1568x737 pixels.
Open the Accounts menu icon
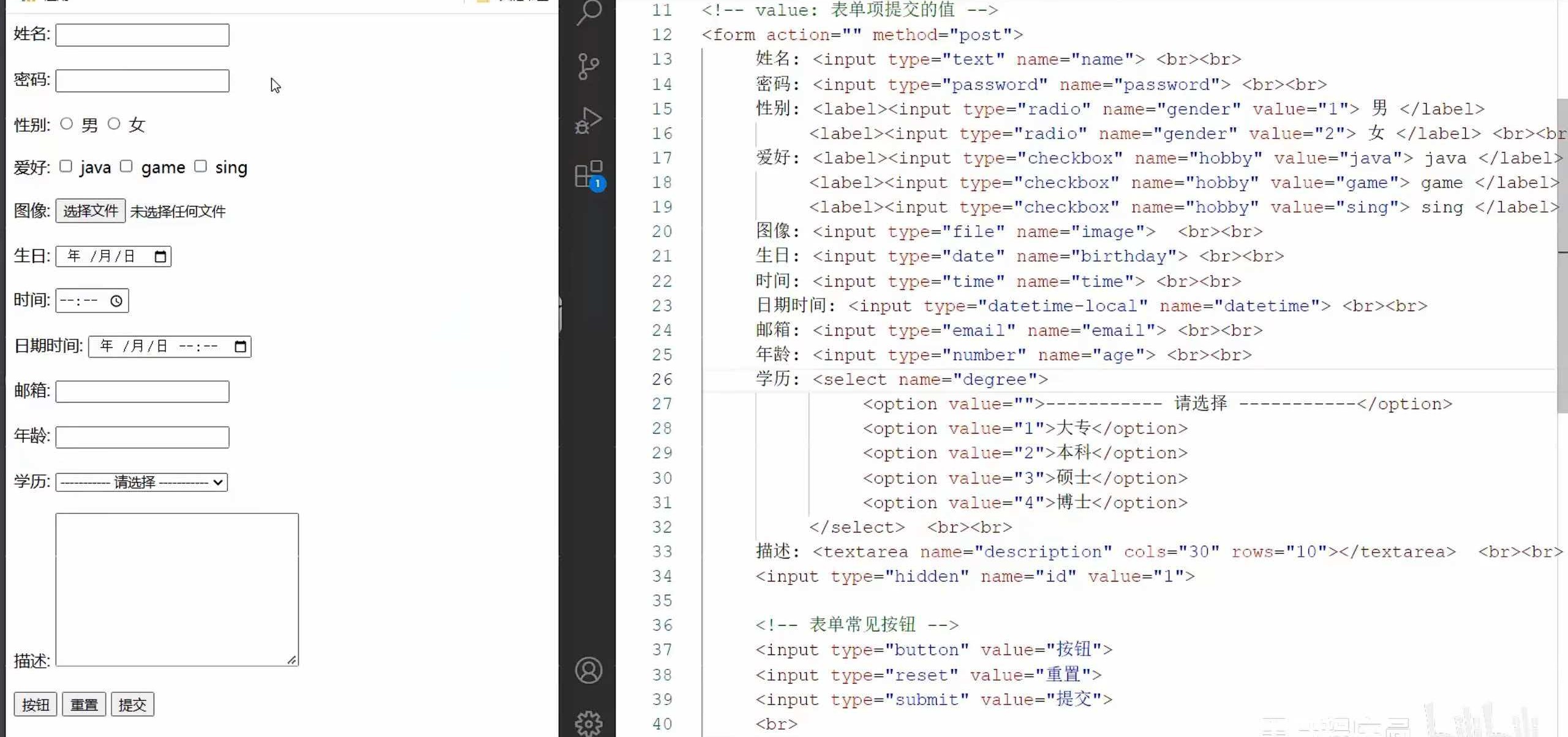pyautogui.click(x=589, y=670)
